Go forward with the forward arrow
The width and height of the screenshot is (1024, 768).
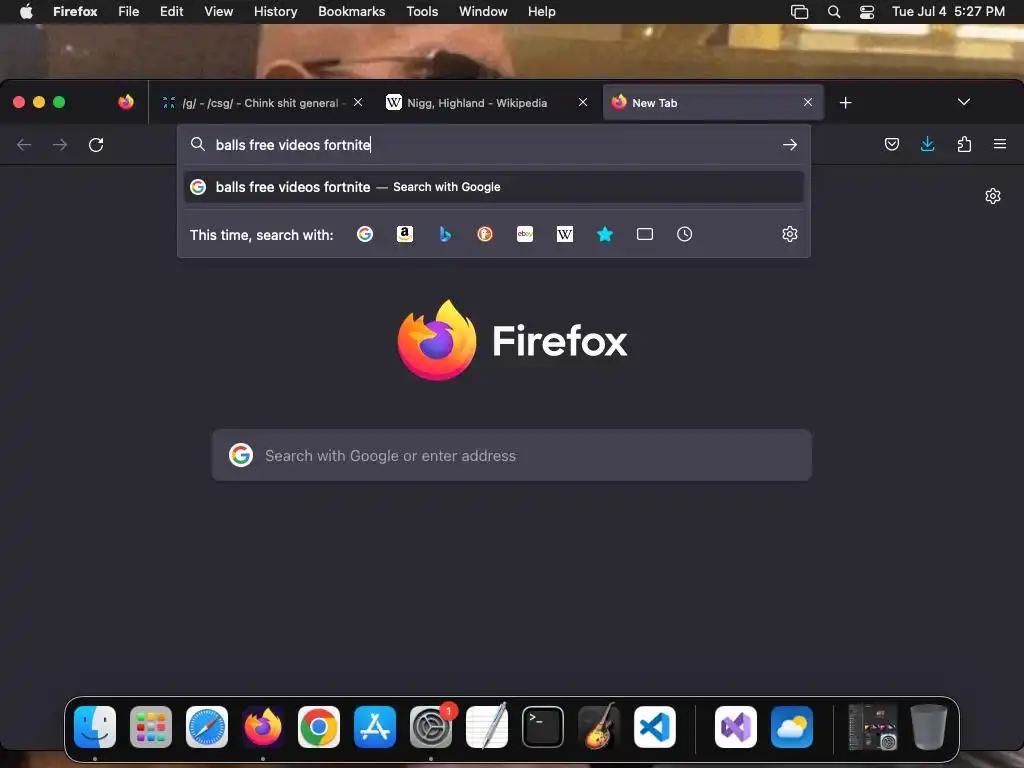point(60,144)
